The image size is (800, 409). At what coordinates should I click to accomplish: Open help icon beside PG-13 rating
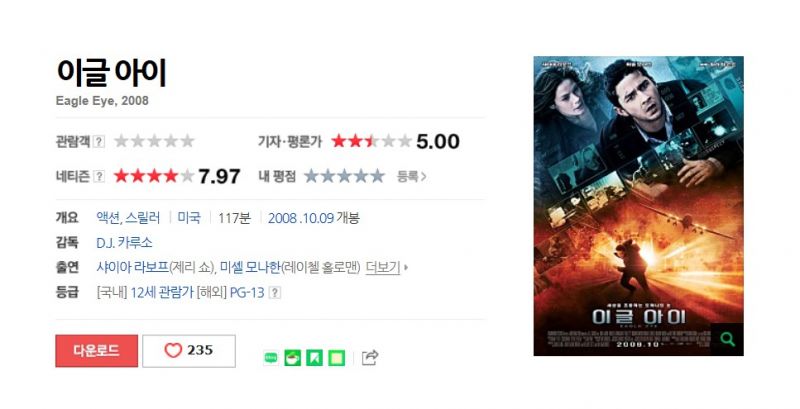click(x=275, y=293)
